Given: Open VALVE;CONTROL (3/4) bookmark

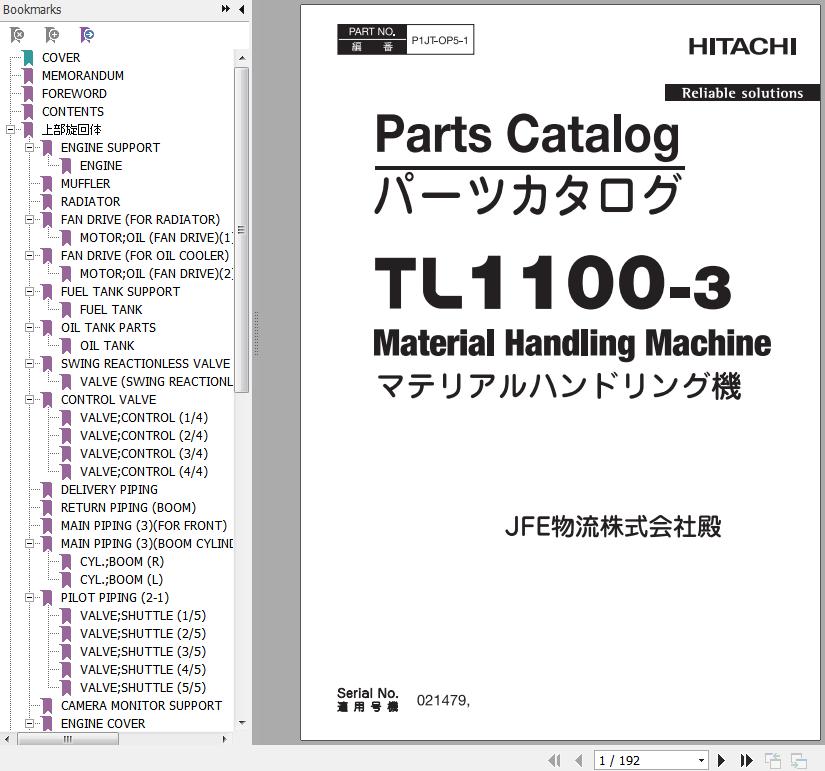Looking at the screenshot, I should (x=143, y=454).
